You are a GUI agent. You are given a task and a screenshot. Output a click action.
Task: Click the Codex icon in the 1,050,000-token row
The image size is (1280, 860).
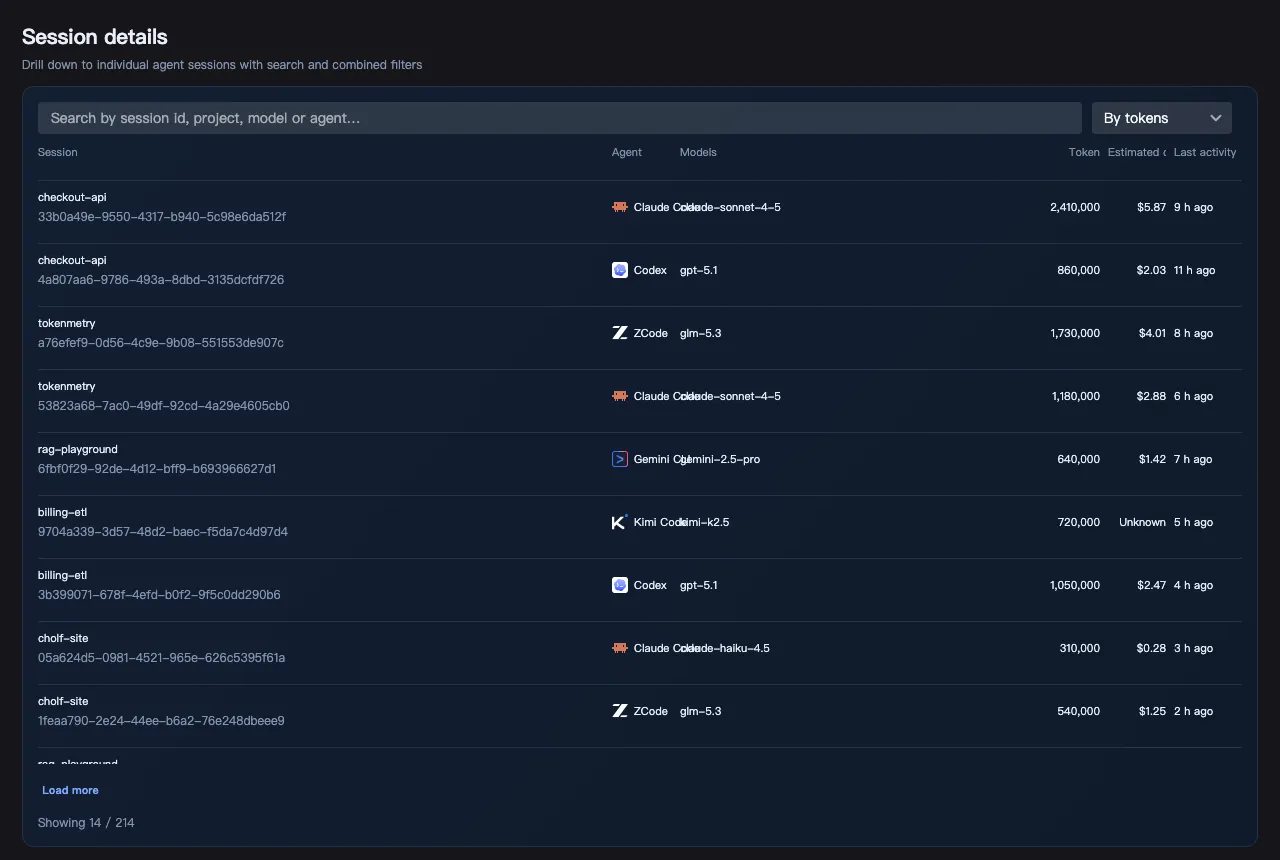coord(620,585)
